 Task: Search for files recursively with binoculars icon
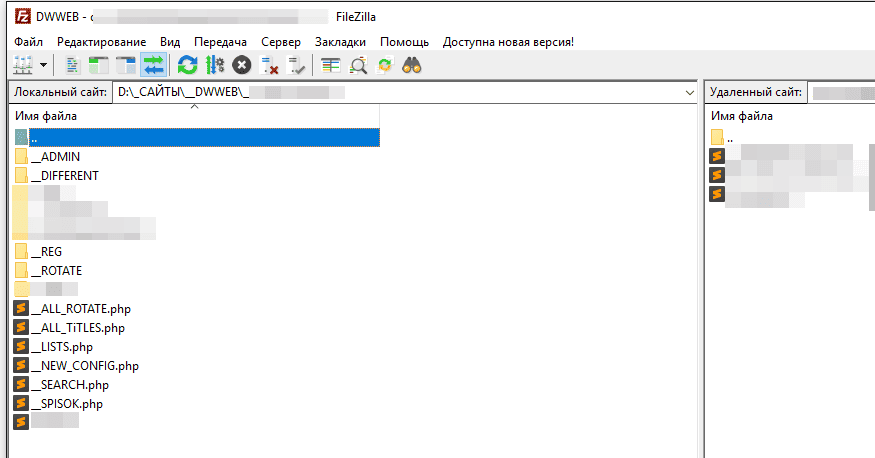(412, 65)
